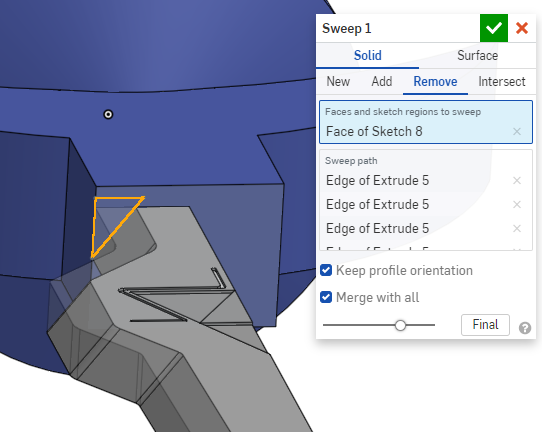Click Face of Sketch 8 entry
Viewport: 542px width, 432px height.
(374, 131)
